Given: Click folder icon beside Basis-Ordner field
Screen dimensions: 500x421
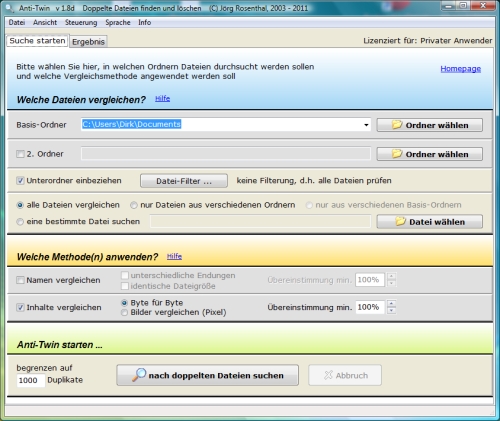Looking at the screenshot, I should point(397,125).
